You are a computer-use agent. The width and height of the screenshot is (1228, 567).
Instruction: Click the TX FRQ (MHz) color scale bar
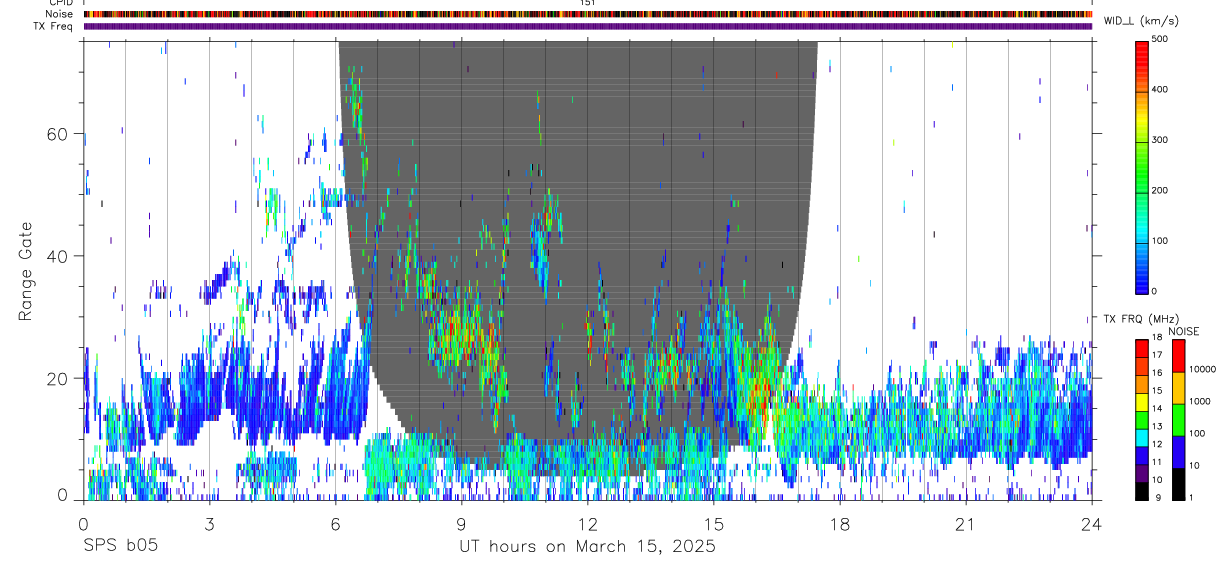tap(1143, 419)
